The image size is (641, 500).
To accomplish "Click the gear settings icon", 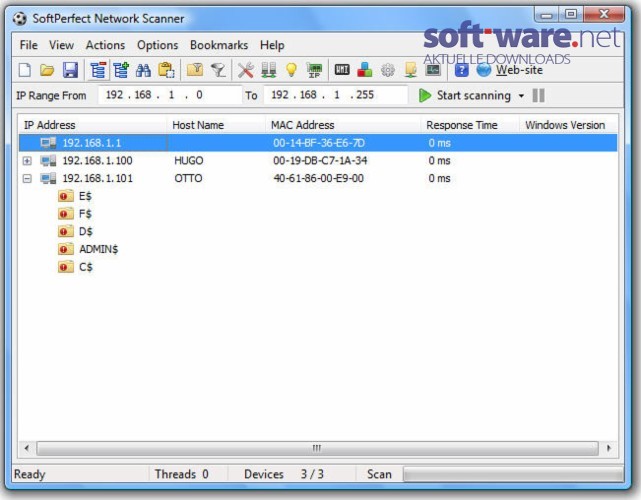I will (x=388, y=70).
